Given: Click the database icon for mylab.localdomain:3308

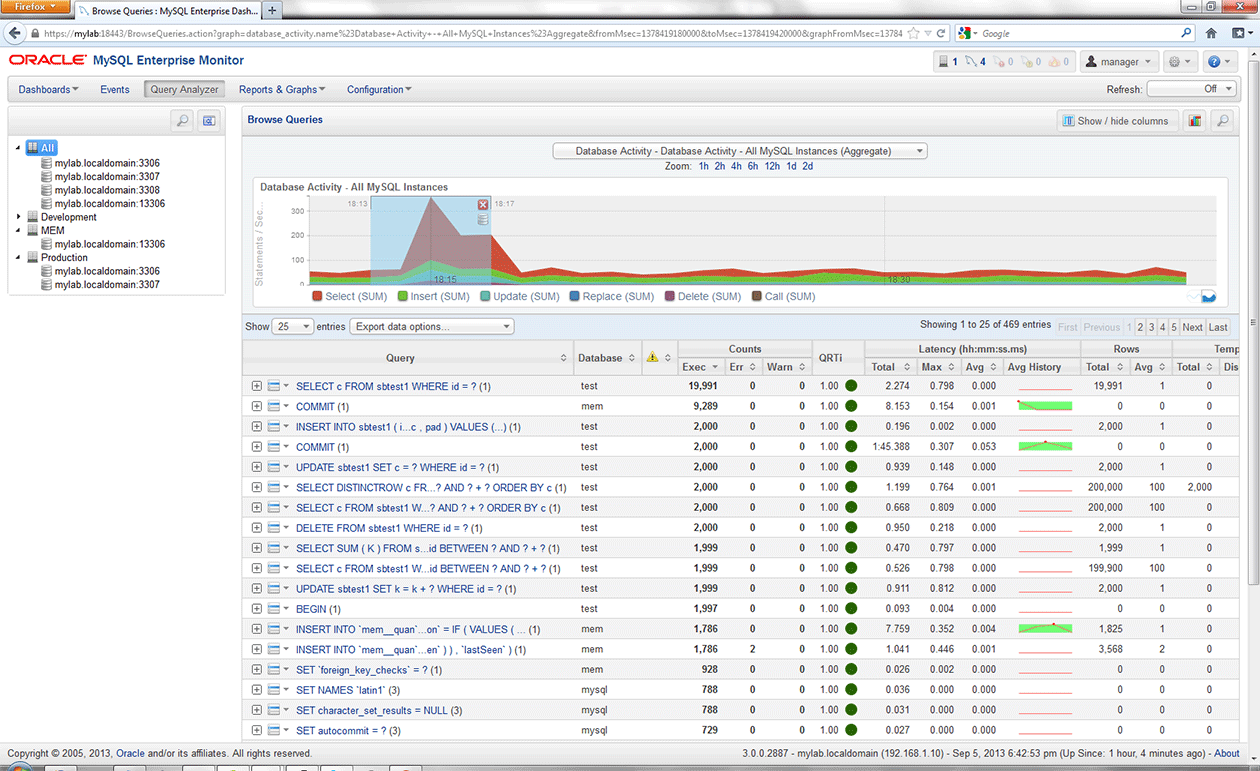Looking at the screenshot, I should (46, 190).
